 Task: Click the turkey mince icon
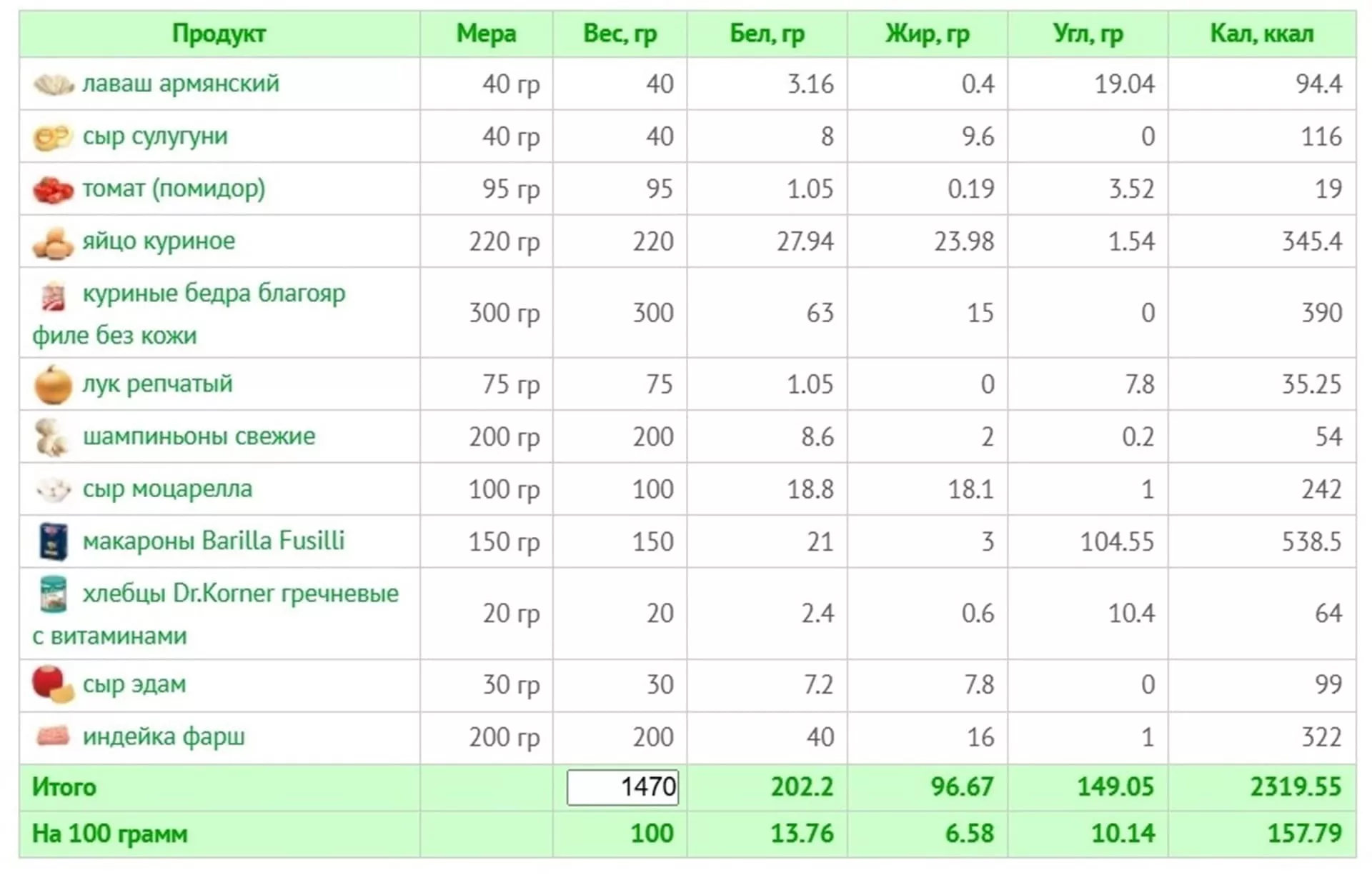tap(54, 736)
